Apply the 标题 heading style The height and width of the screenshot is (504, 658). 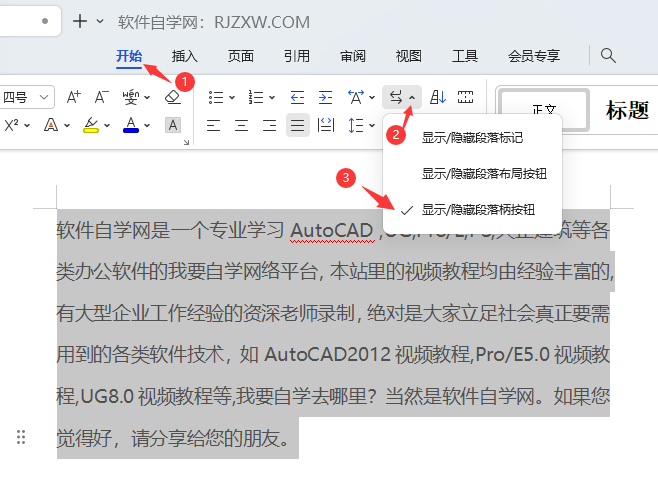coord(627,110)
